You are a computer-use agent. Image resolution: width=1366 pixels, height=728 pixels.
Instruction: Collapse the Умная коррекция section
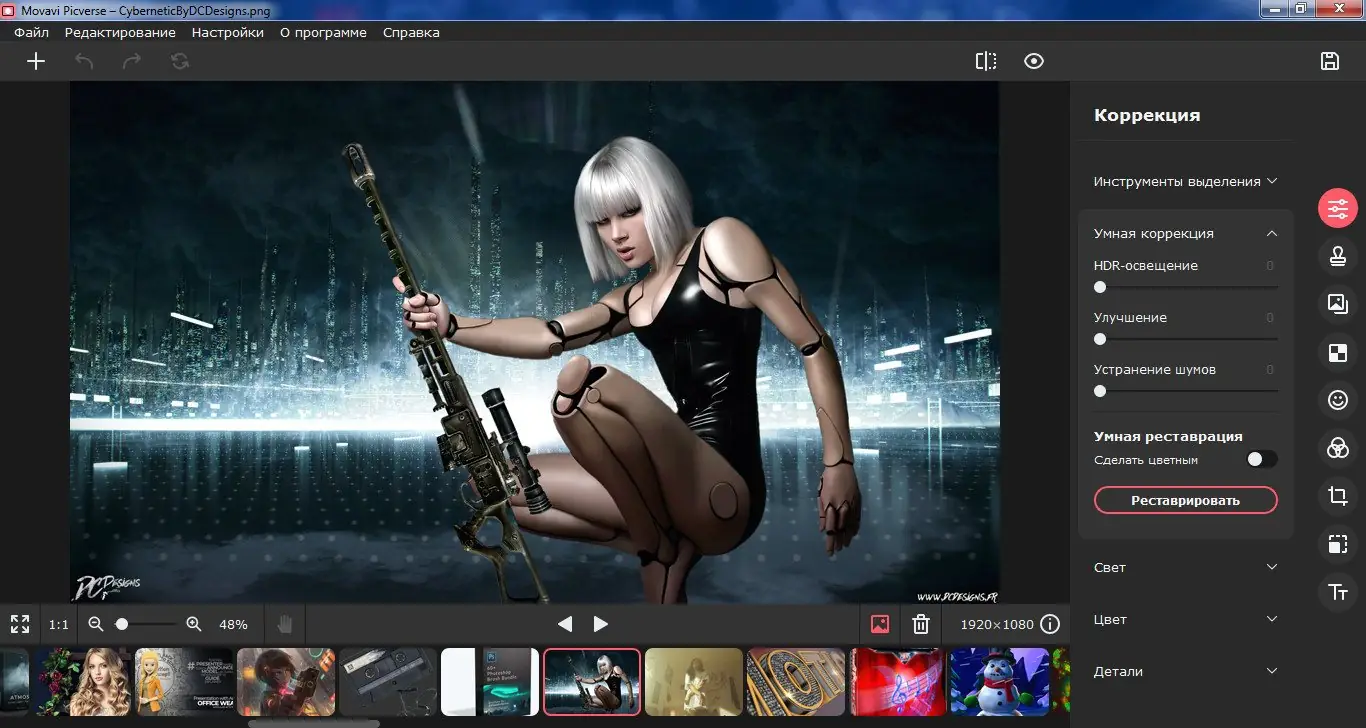tap(1272, 233)
